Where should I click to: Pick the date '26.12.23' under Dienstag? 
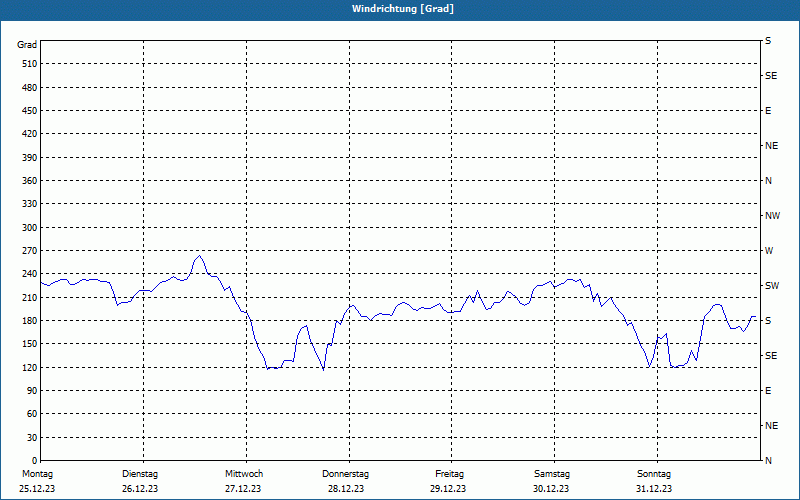140,489
